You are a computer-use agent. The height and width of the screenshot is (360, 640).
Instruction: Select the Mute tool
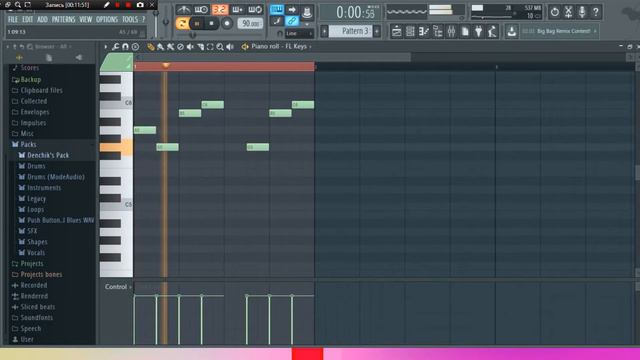click(x=190, y=47)
